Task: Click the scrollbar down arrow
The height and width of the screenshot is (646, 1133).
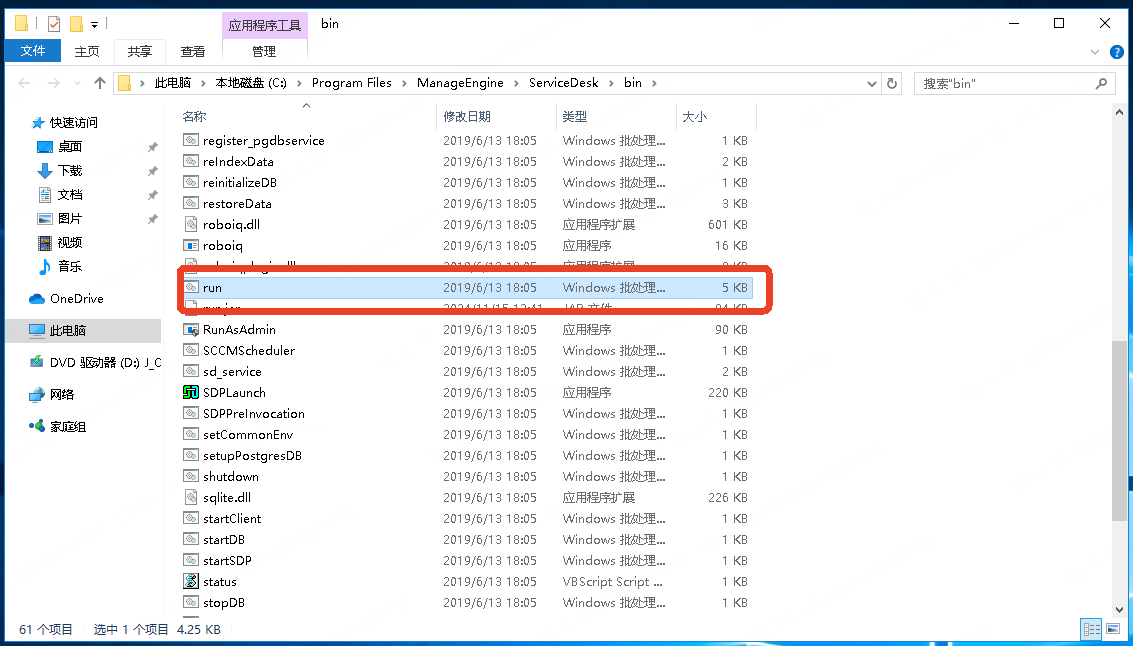Action: (1119, 609)
